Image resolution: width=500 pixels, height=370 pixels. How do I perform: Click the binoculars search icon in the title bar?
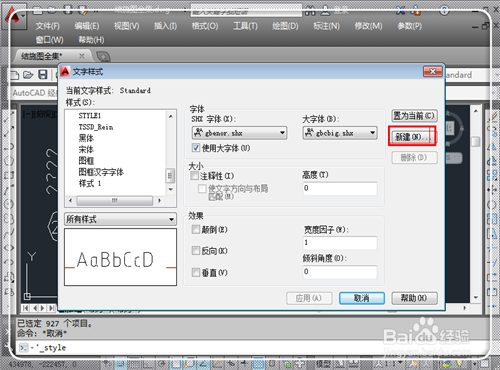(310, 11)
